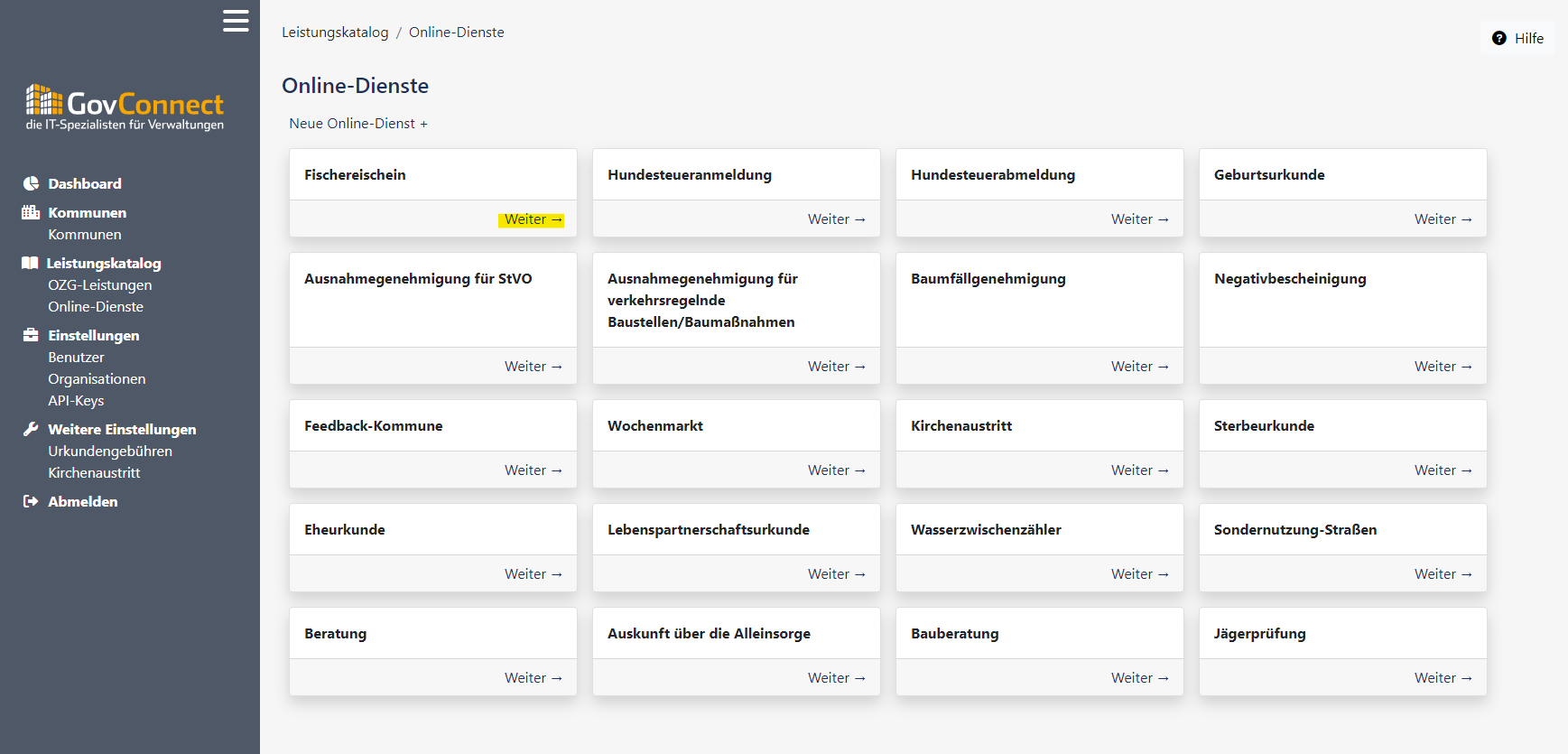Open OZG-Leistungen in the sidebar

click(100, 284)
